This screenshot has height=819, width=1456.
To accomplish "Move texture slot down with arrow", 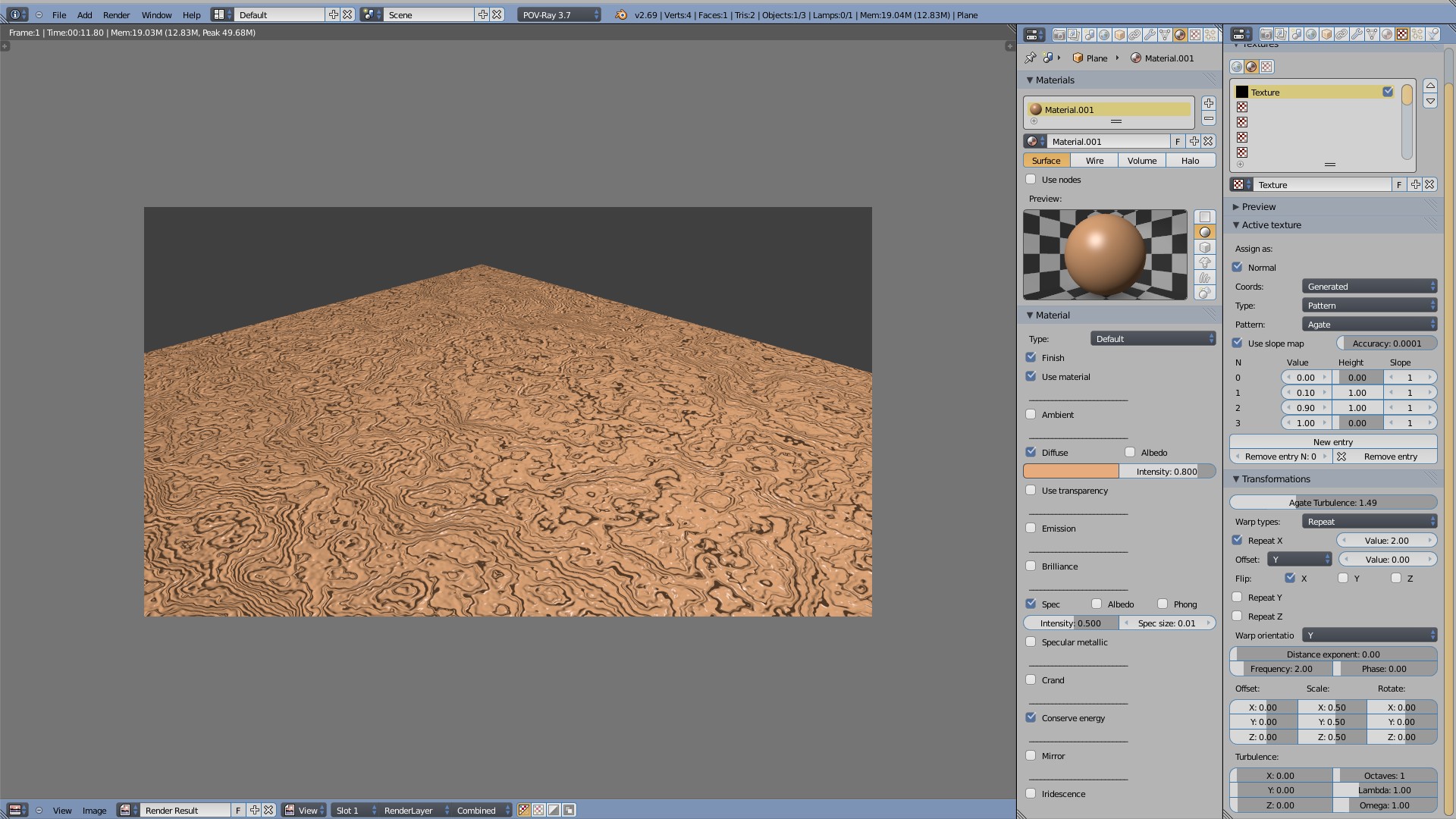I will [1430, 102].
